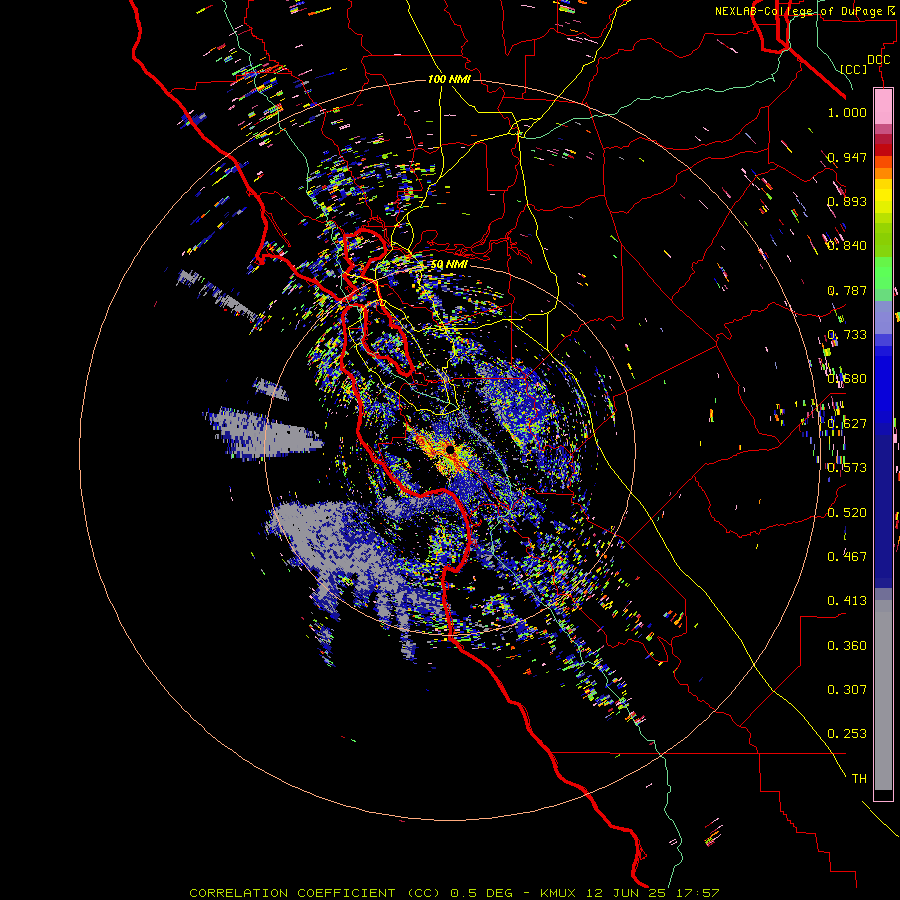Viewport: 900px width, 900px height.
Task: Select the pink segment atop the color bar
Action: [x=883, y=106]
